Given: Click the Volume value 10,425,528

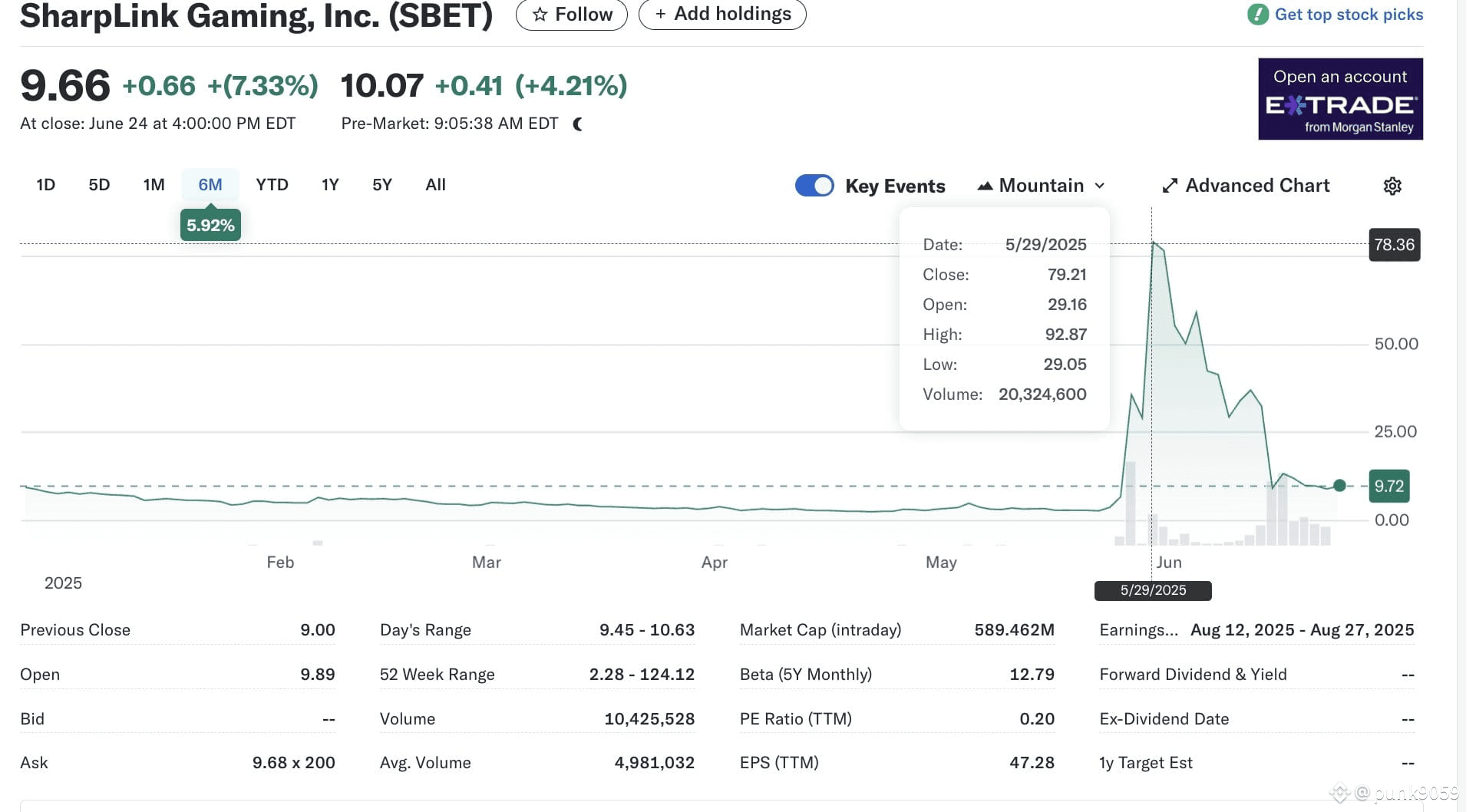Looking at the screenshot, I should pos(649,719).
